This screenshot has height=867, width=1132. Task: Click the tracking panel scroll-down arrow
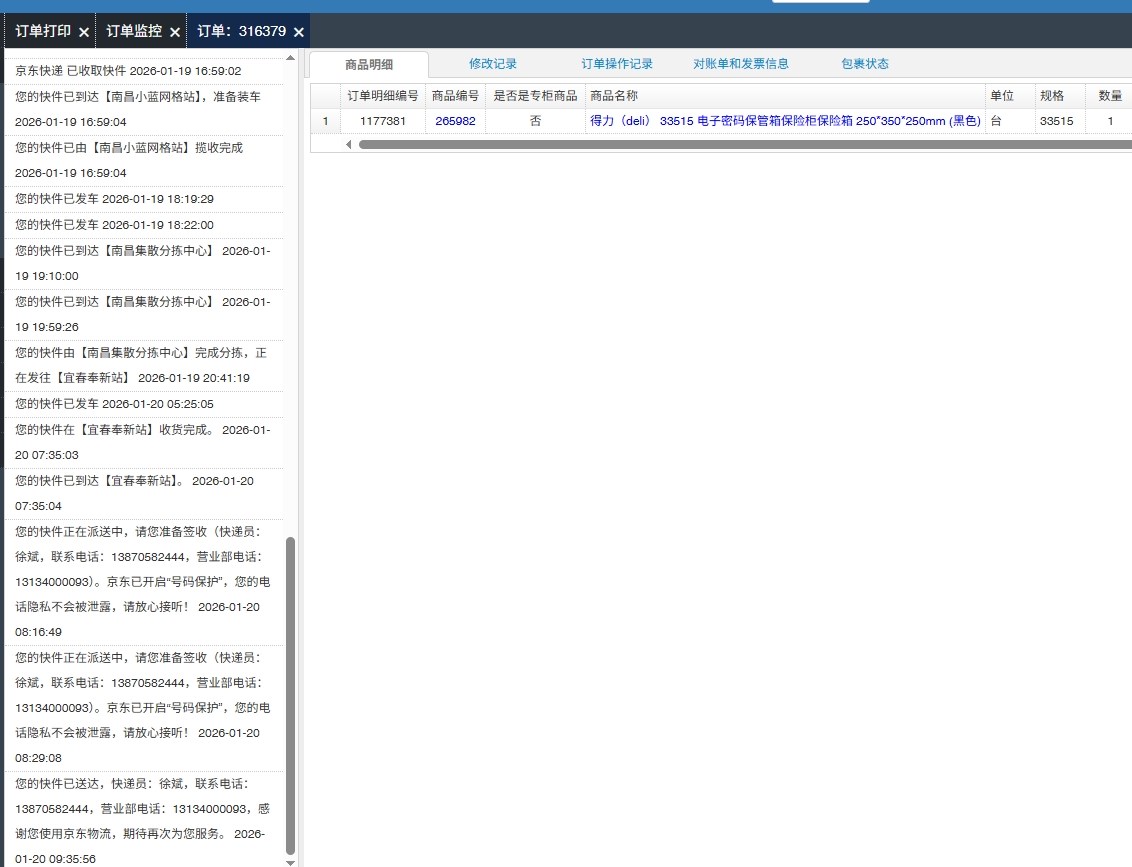291,860
